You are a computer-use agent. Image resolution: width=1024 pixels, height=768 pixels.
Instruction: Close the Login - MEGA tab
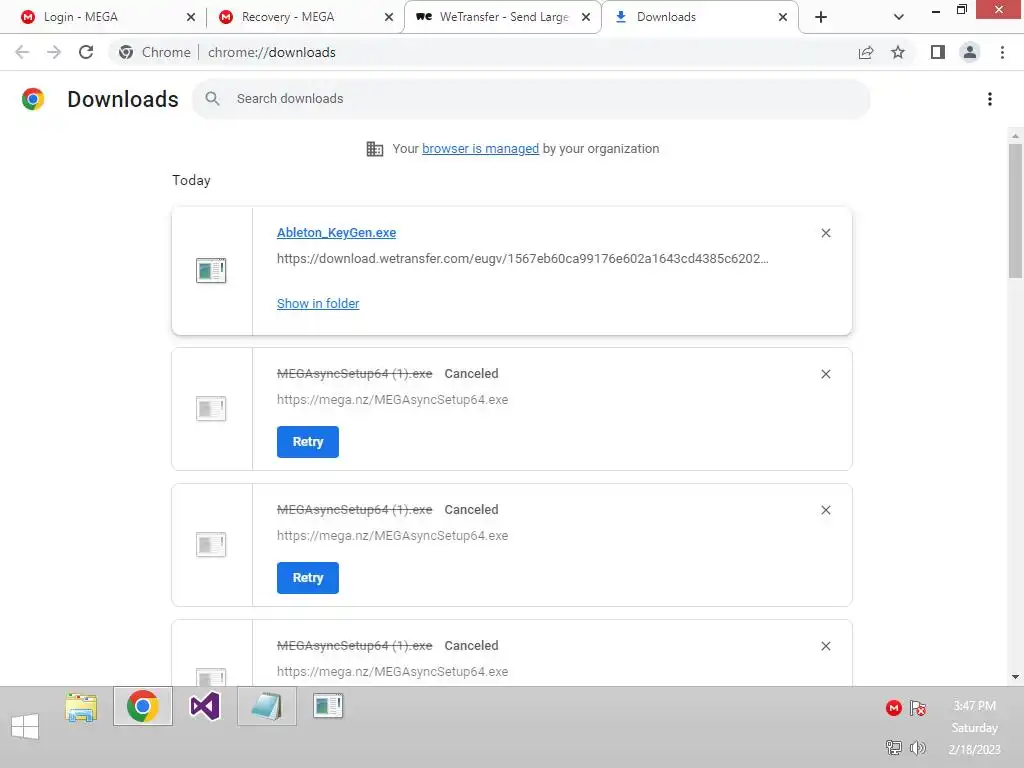coord(191,18)
